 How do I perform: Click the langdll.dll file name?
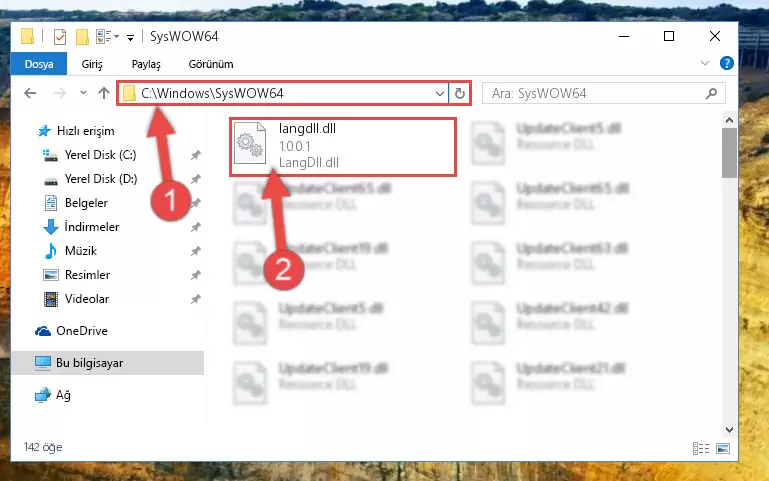point(307,128)
